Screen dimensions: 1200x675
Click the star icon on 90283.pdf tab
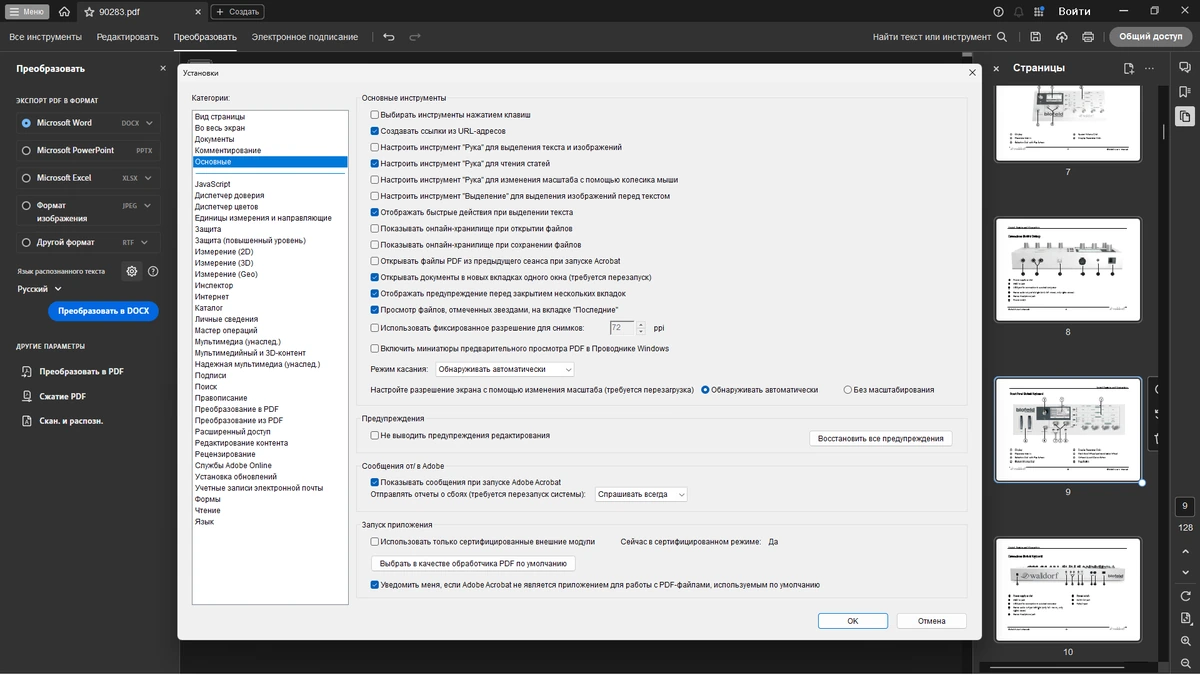(89, 12)
